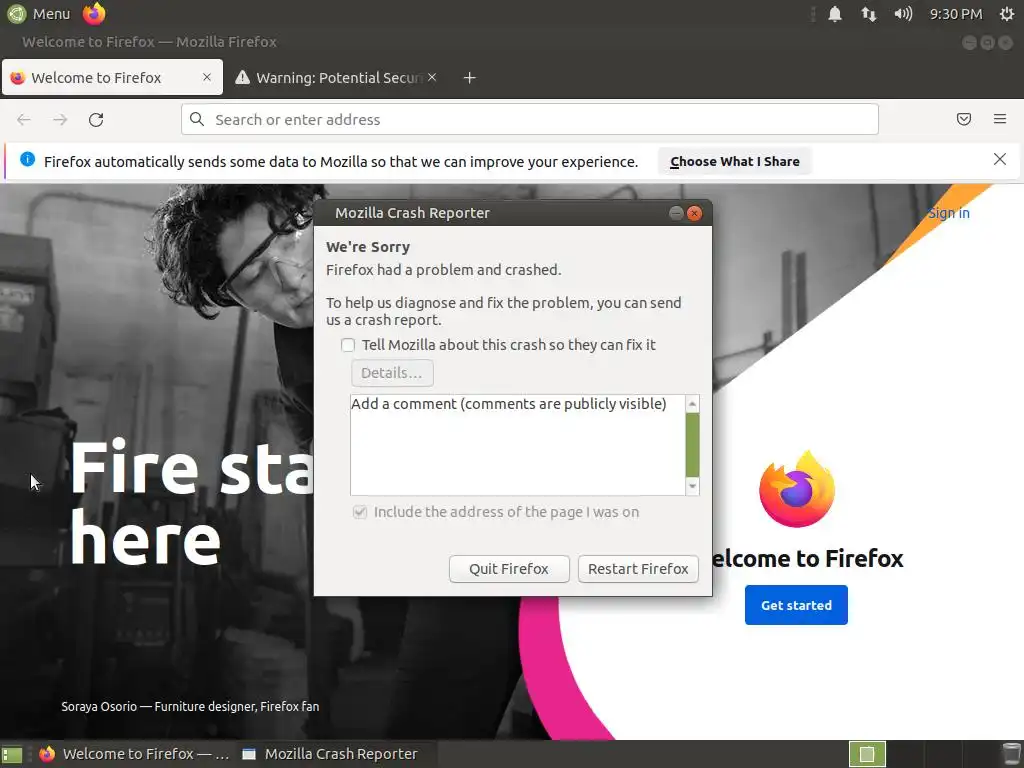Click the Get started button
Viewport: 1024px width, 768px height.
(x=796, y=605)
